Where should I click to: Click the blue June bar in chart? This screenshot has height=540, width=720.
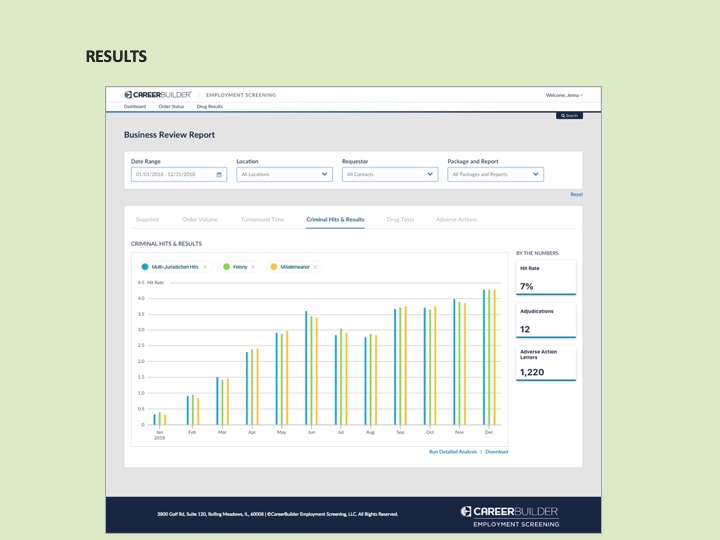tap(306, 368)
